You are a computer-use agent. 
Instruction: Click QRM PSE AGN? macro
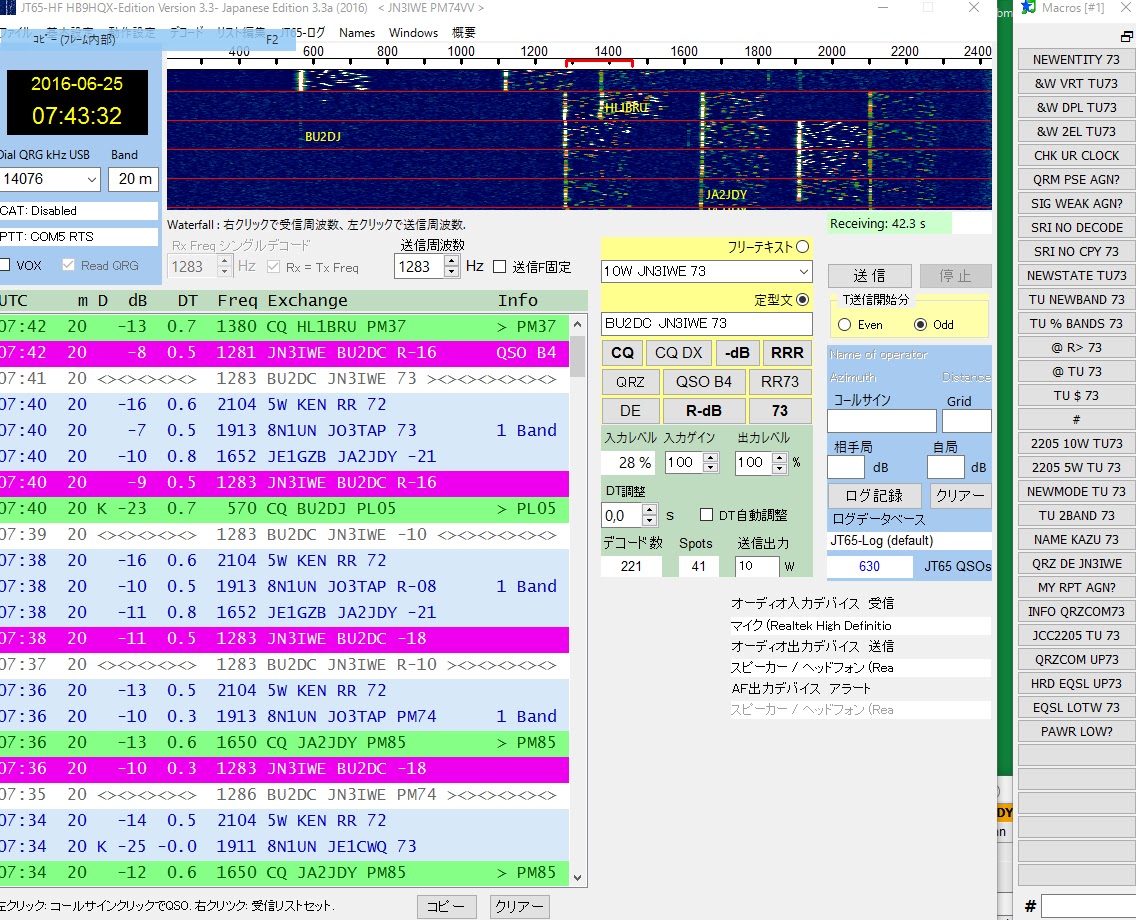pos(1076,179)
